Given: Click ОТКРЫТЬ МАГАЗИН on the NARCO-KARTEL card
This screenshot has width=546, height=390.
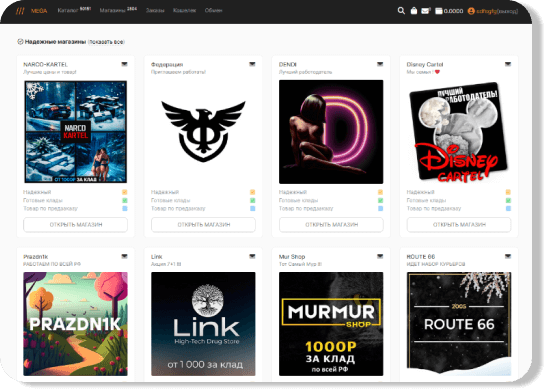Looking at the screenshot, I should pos(76,225).
